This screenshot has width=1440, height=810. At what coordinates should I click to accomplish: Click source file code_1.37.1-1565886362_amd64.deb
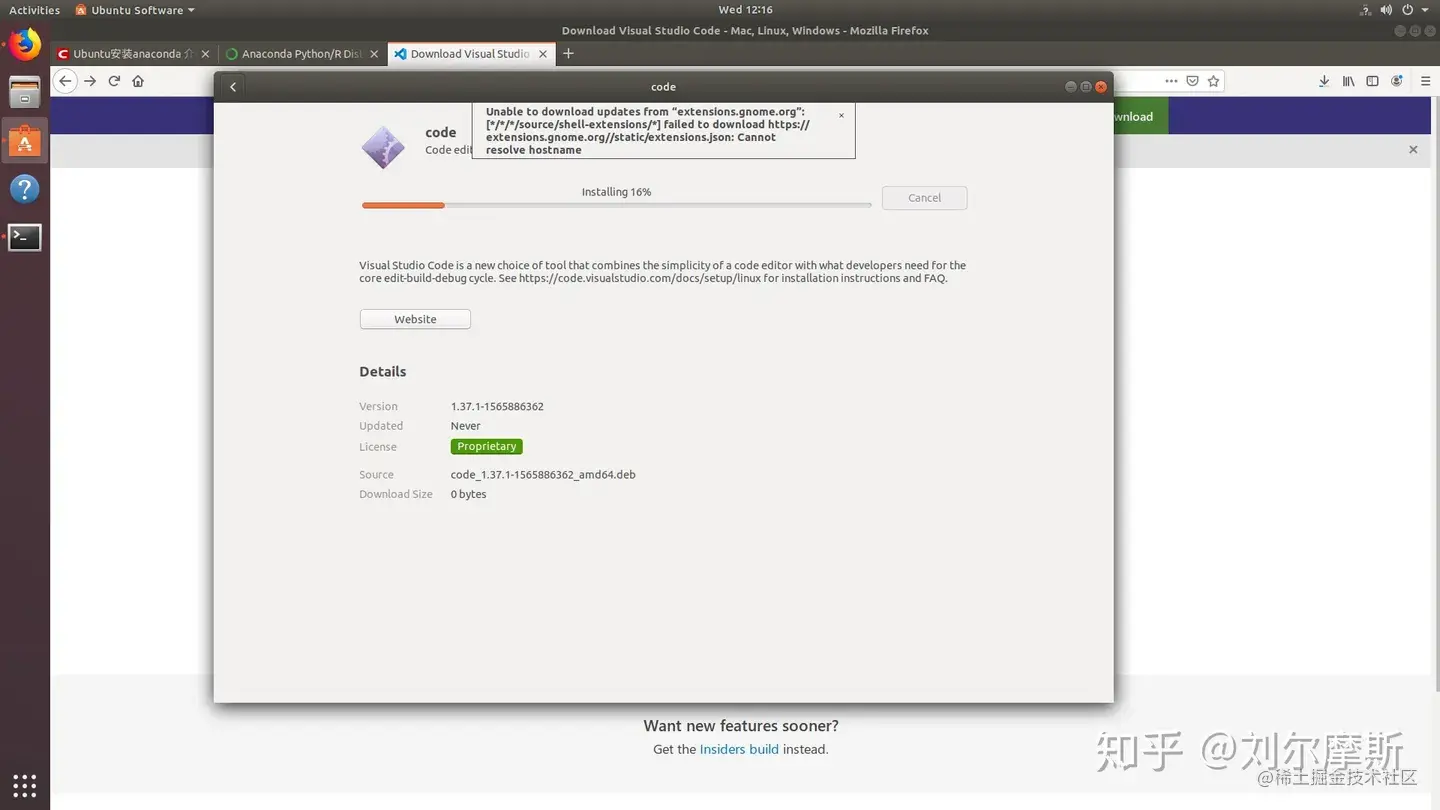click(x=543, y=475)
